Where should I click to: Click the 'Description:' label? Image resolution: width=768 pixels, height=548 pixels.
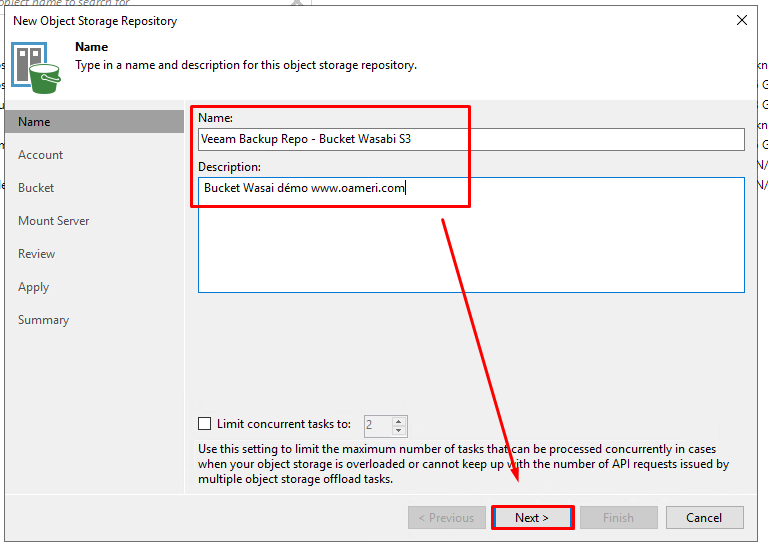point(229,167)
